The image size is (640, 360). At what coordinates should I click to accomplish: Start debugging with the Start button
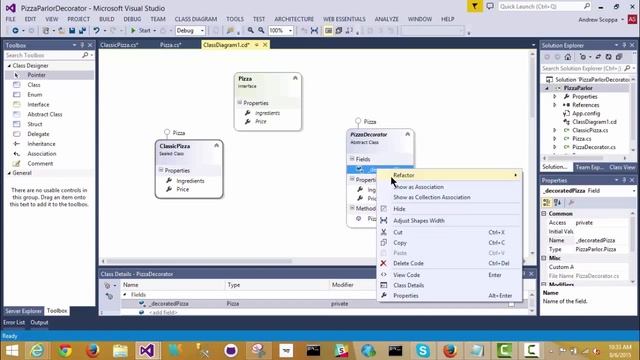pos(141,31)
